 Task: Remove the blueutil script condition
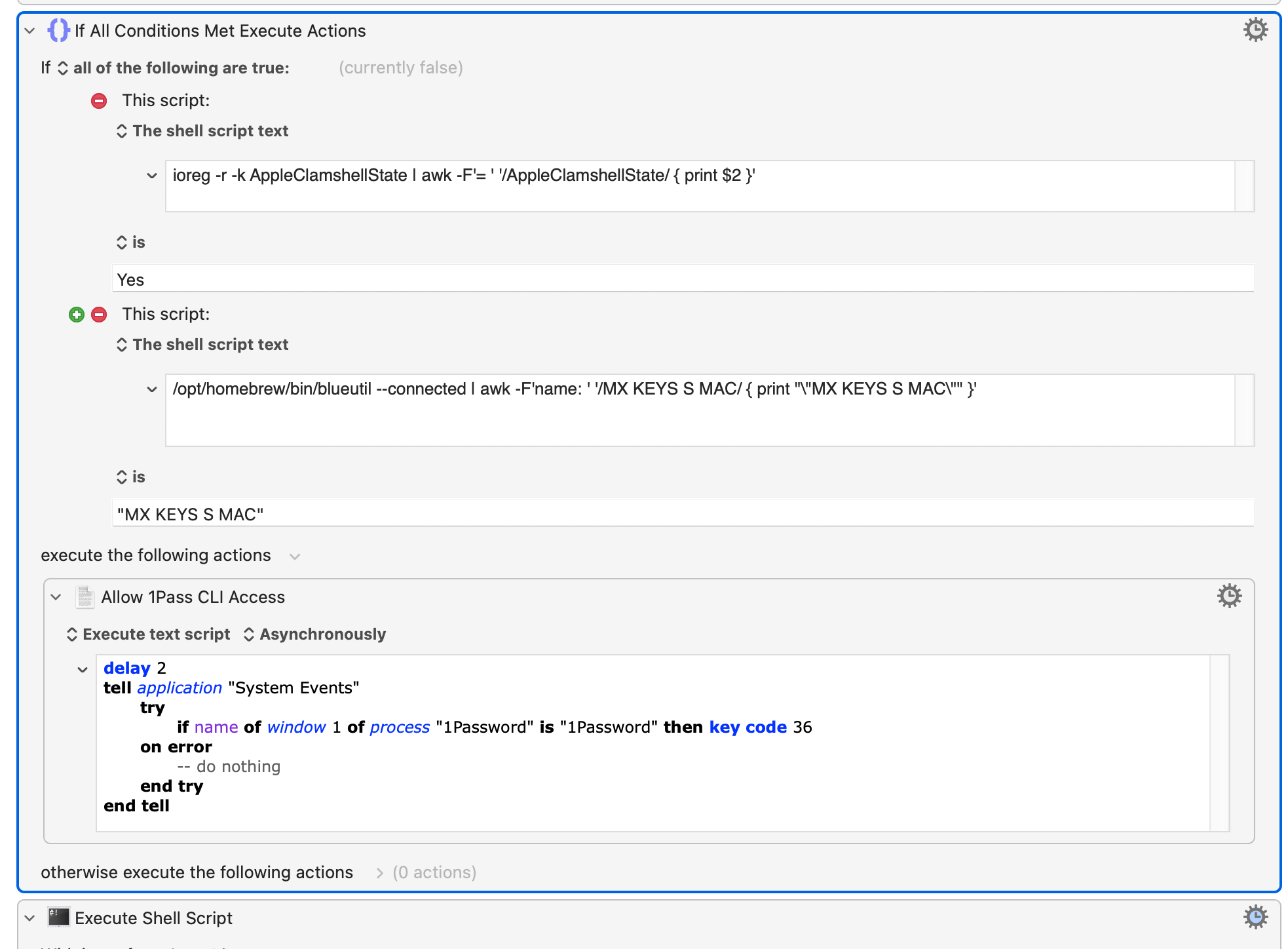click(x=99, y=315)
